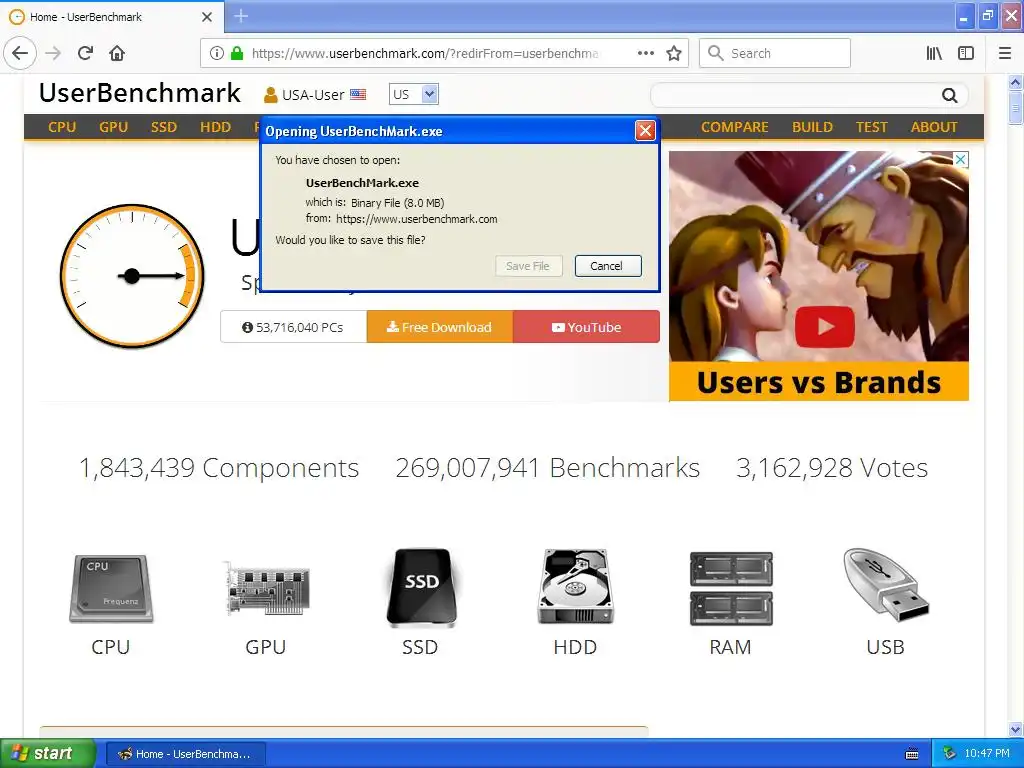Open the COMPARE menu item
The height and width of the screenshot is (768, 1024).
click(x=735, y=127)
